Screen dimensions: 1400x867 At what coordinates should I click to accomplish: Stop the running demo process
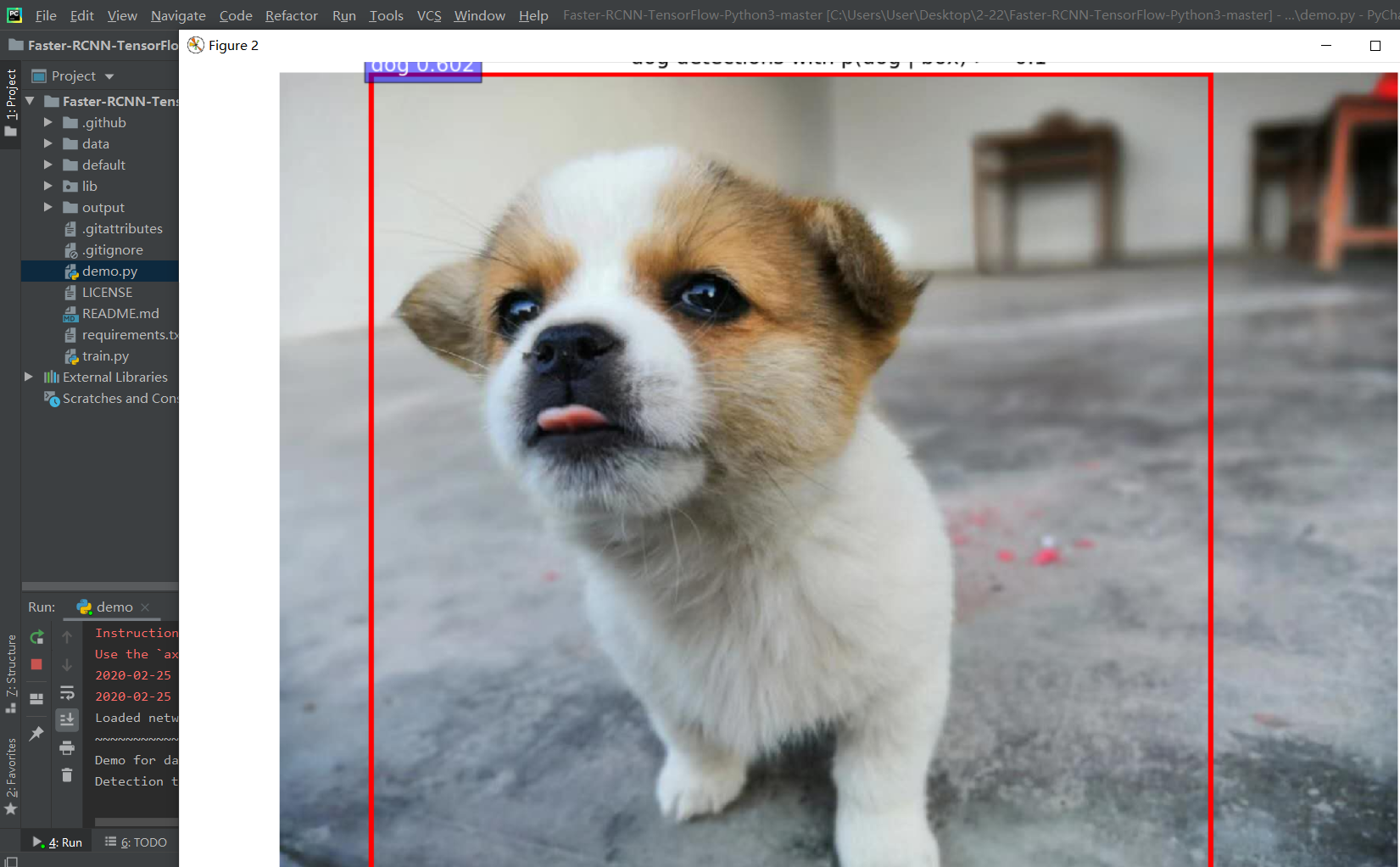[x=36, y=664]
